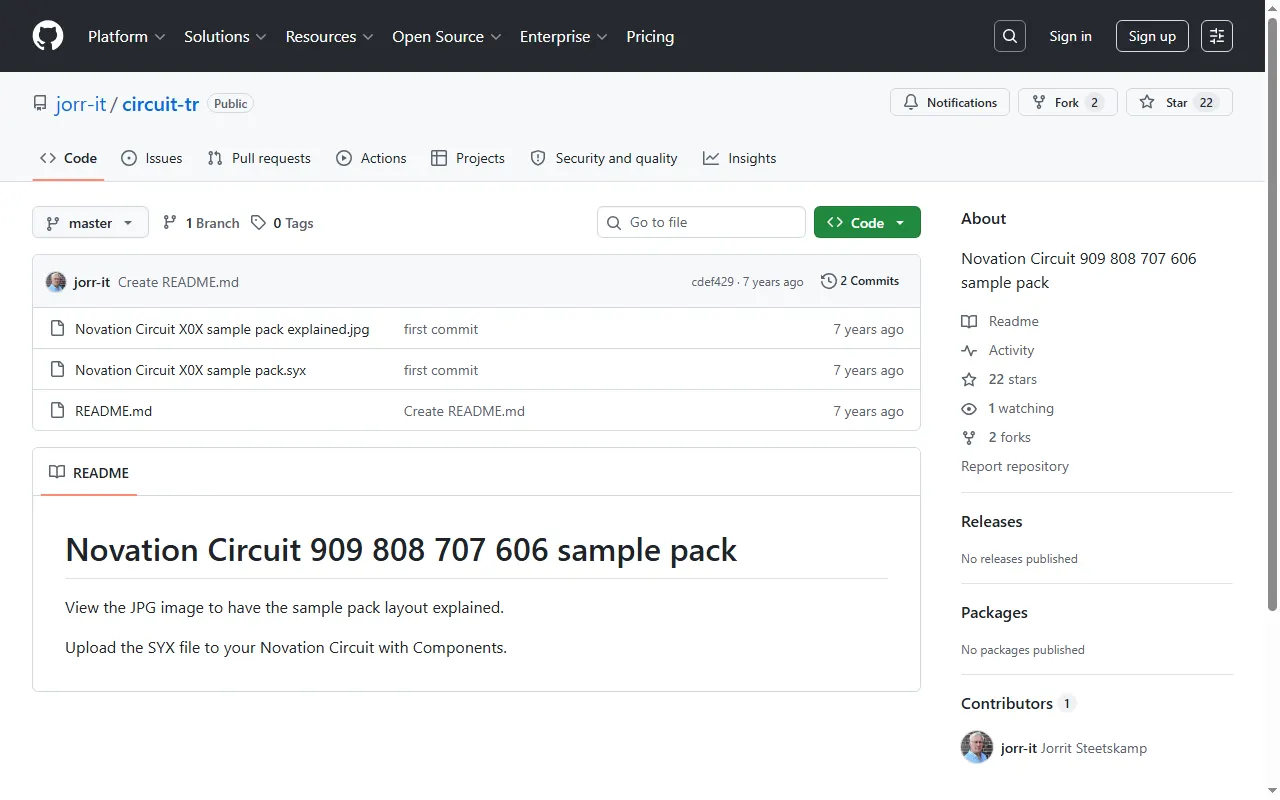This screenshot has height=800, width=1280.
Task: Open the master branch selector
Action: [90, 223]
